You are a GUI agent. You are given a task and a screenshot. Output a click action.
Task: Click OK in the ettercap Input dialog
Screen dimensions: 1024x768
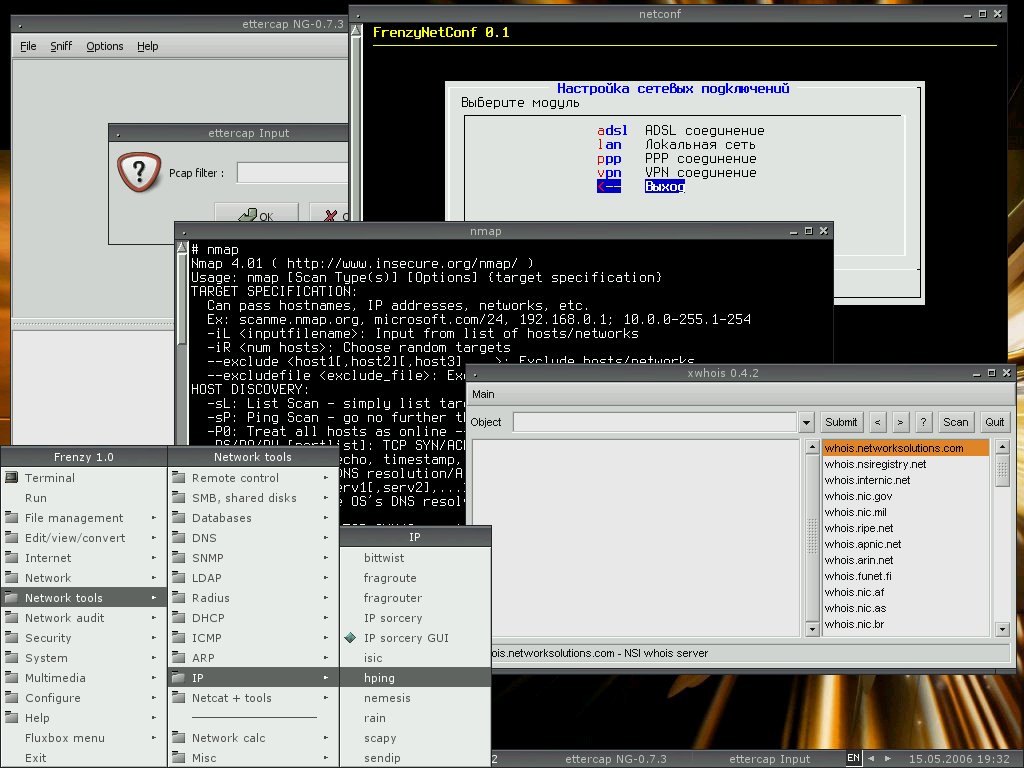[257, 213]
